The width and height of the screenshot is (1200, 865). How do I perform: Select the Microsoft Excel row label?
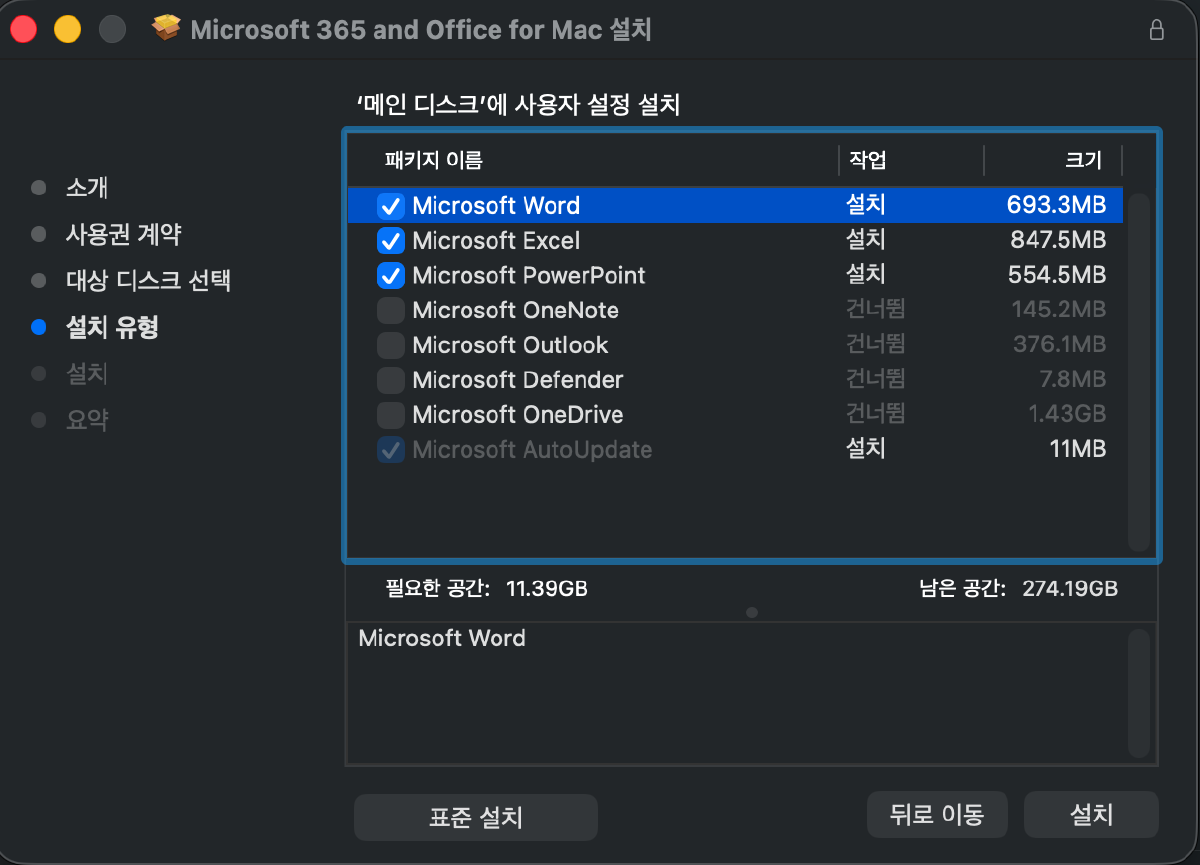496,241
